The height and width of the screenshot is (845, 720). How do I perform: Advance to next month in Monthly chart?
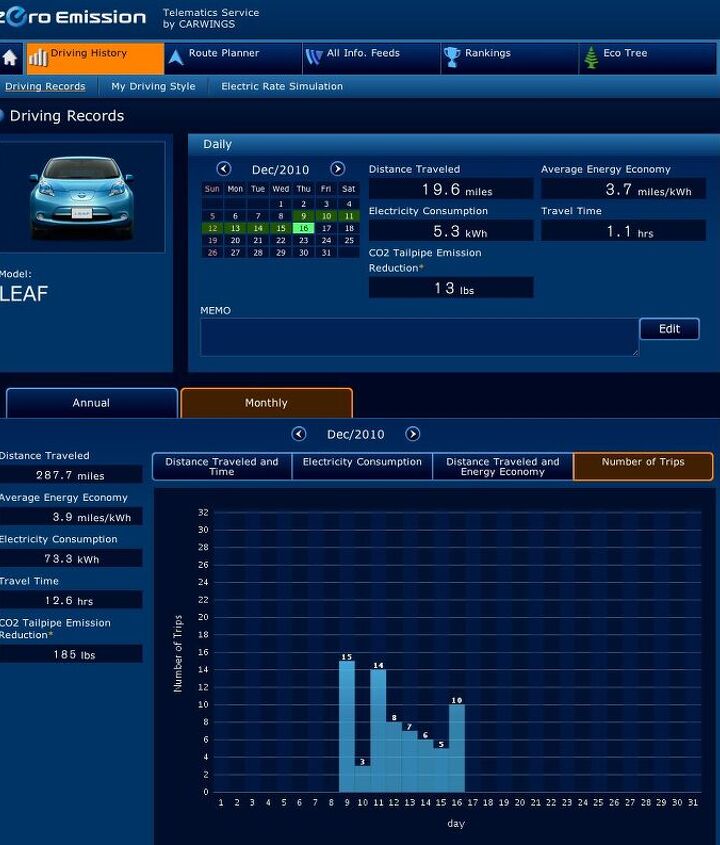pyautogui.click(x=413, y=434)
